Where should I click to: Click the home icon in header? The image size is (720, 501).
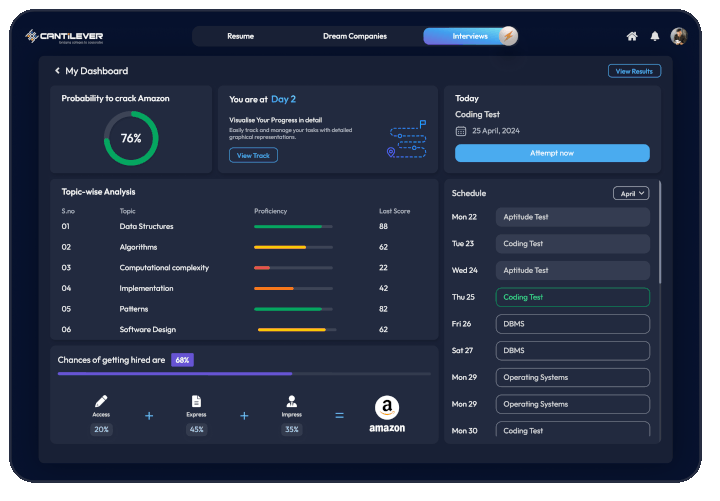pos(632,36)
